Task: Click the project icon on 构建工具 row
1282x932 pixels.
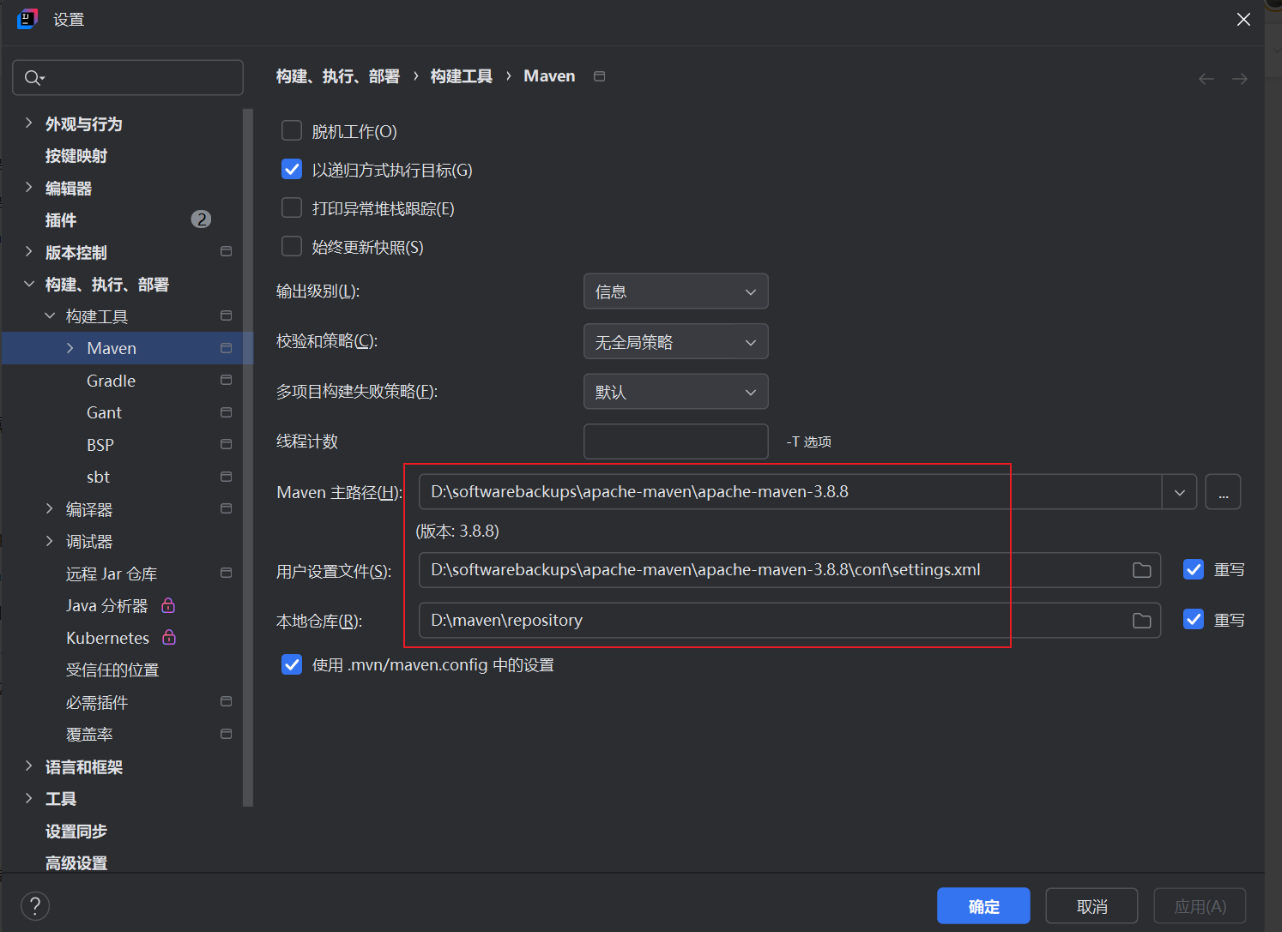Action: (226, 316)
